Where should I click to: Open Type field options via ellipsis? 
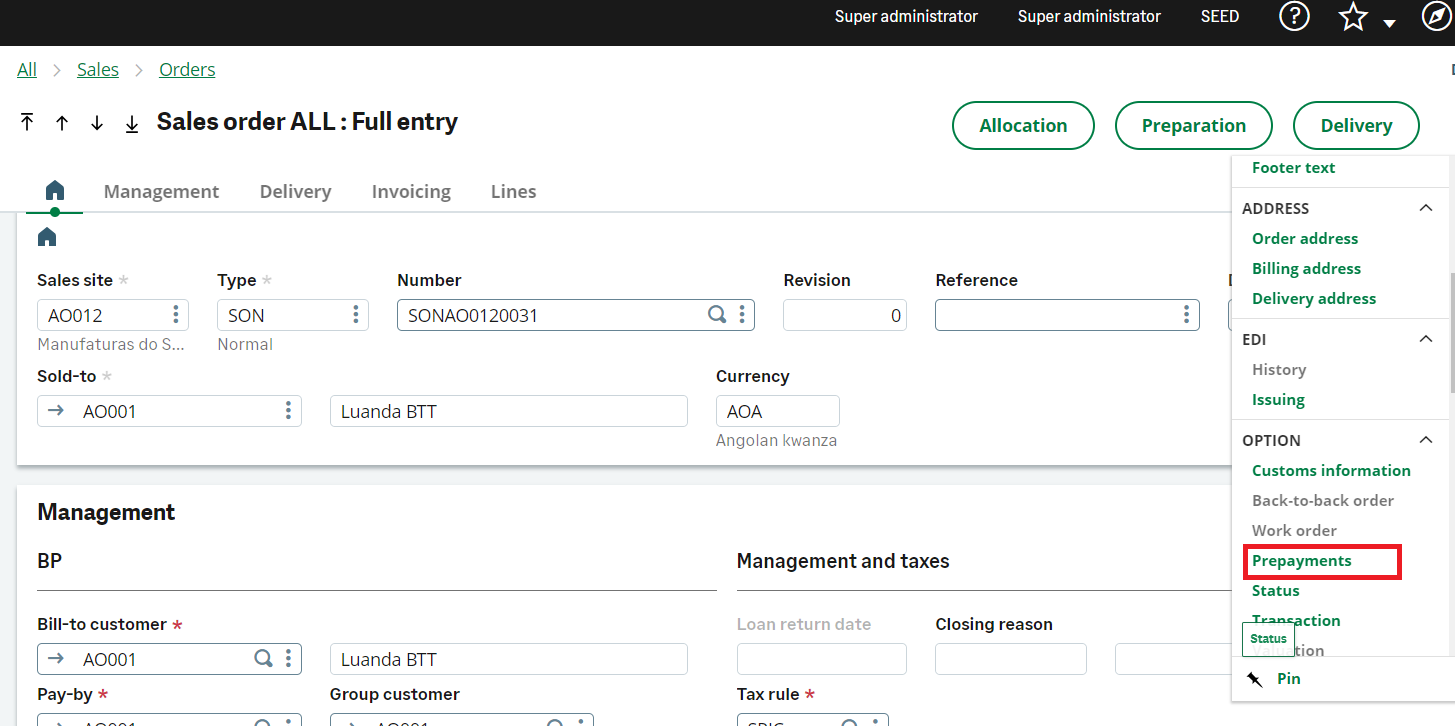click(x=356, y=314)
